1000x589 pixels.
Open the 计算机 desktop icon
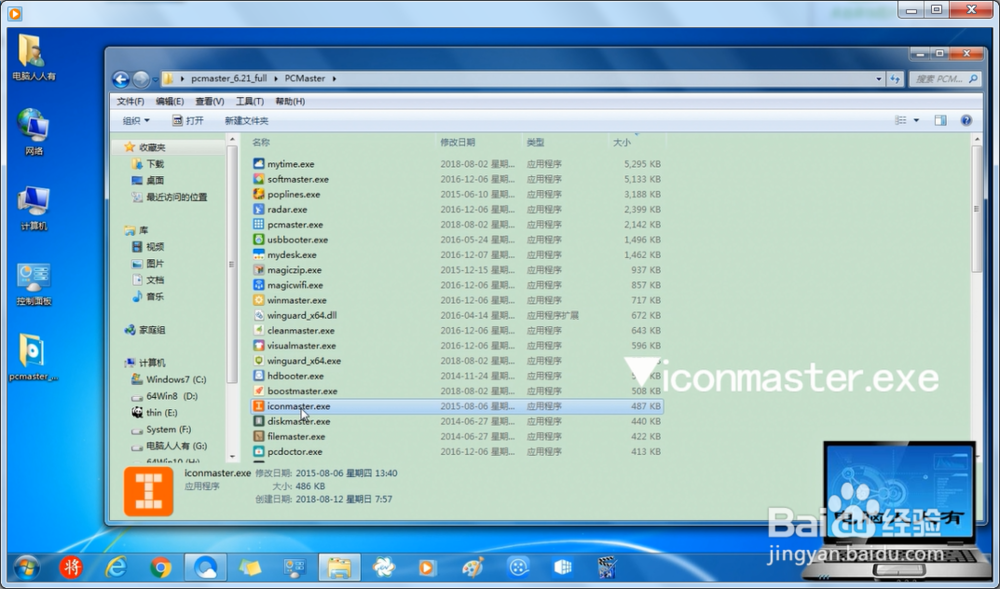[33, 208]
